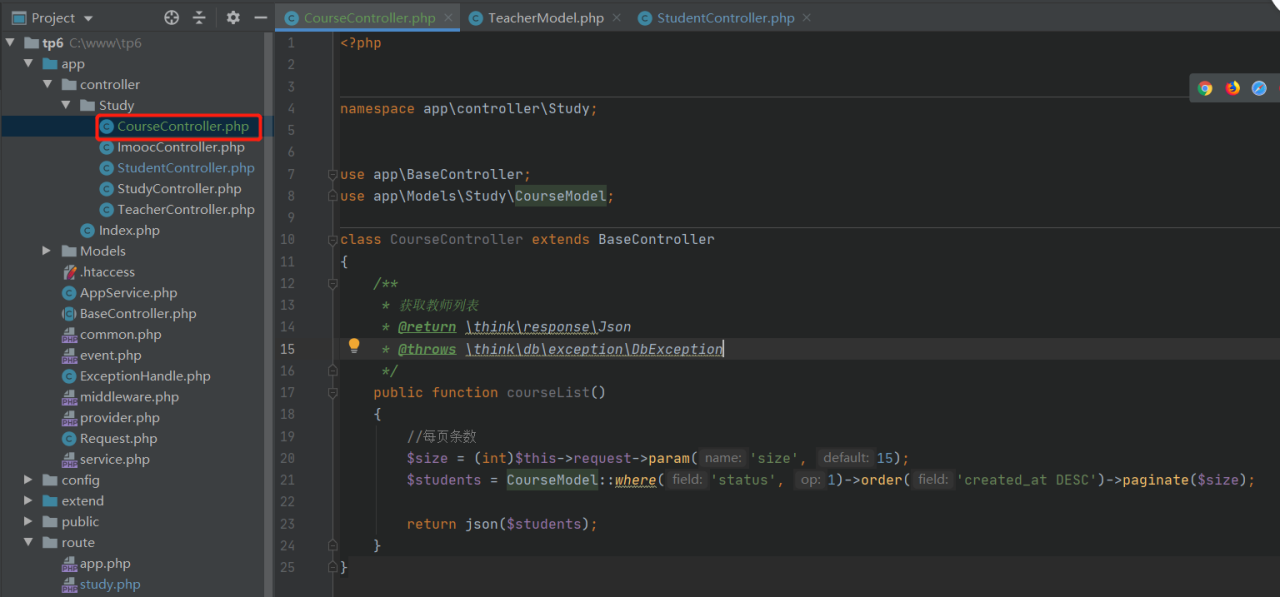Image resolution: width=1280 pixels, height=597 pixels.
Task: Expand the Models folder
Action: click(47, 251)
